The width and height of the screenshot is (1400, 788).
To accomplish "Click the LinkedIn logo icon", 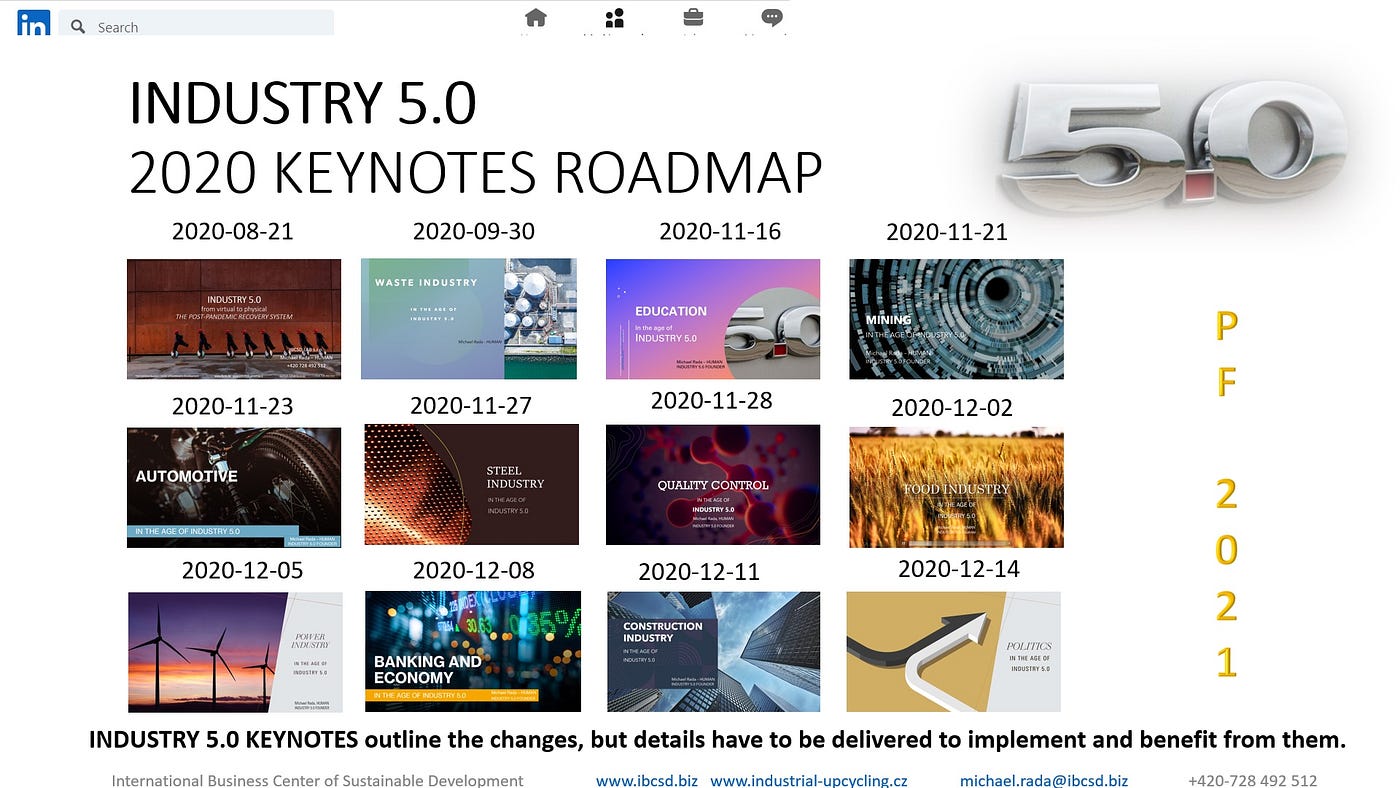I will click(33, 23).
